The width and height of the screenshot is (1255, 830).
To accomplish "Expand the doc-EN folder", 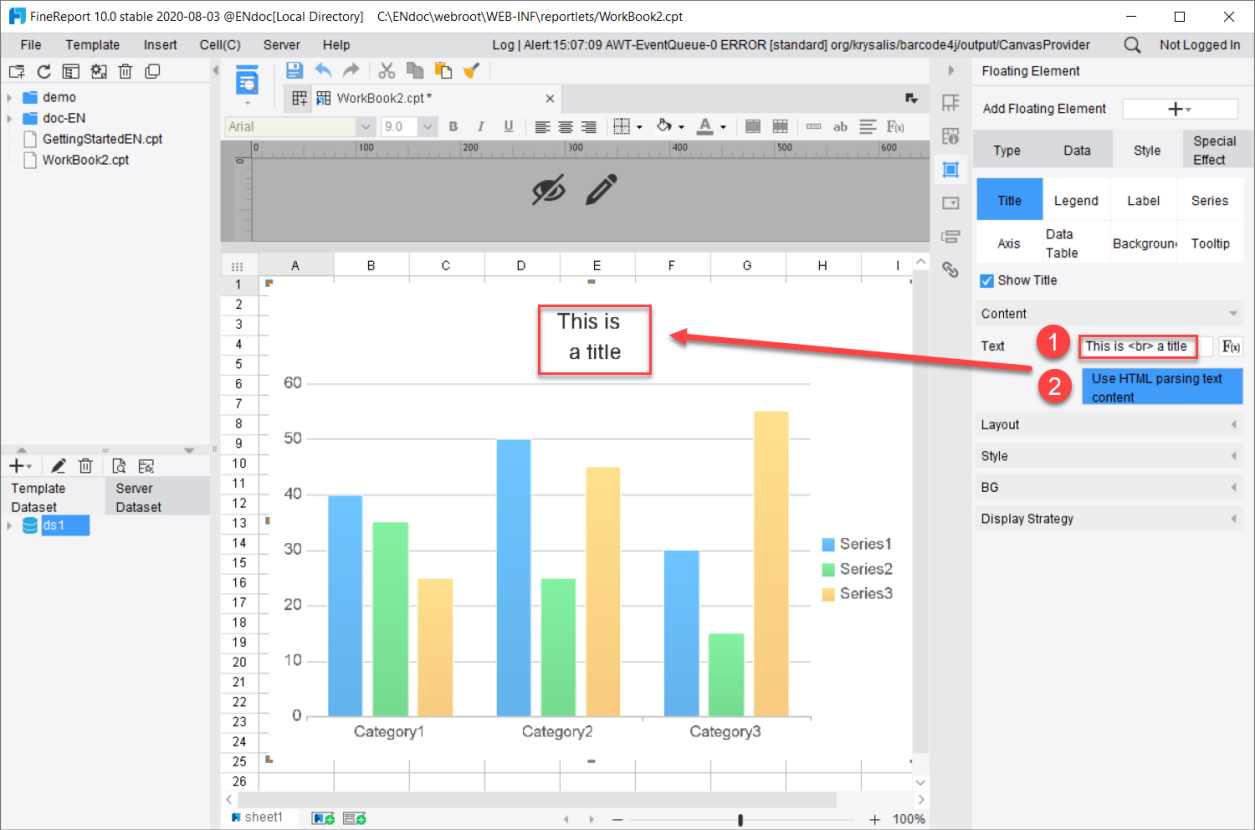I will tap(9, 118).
